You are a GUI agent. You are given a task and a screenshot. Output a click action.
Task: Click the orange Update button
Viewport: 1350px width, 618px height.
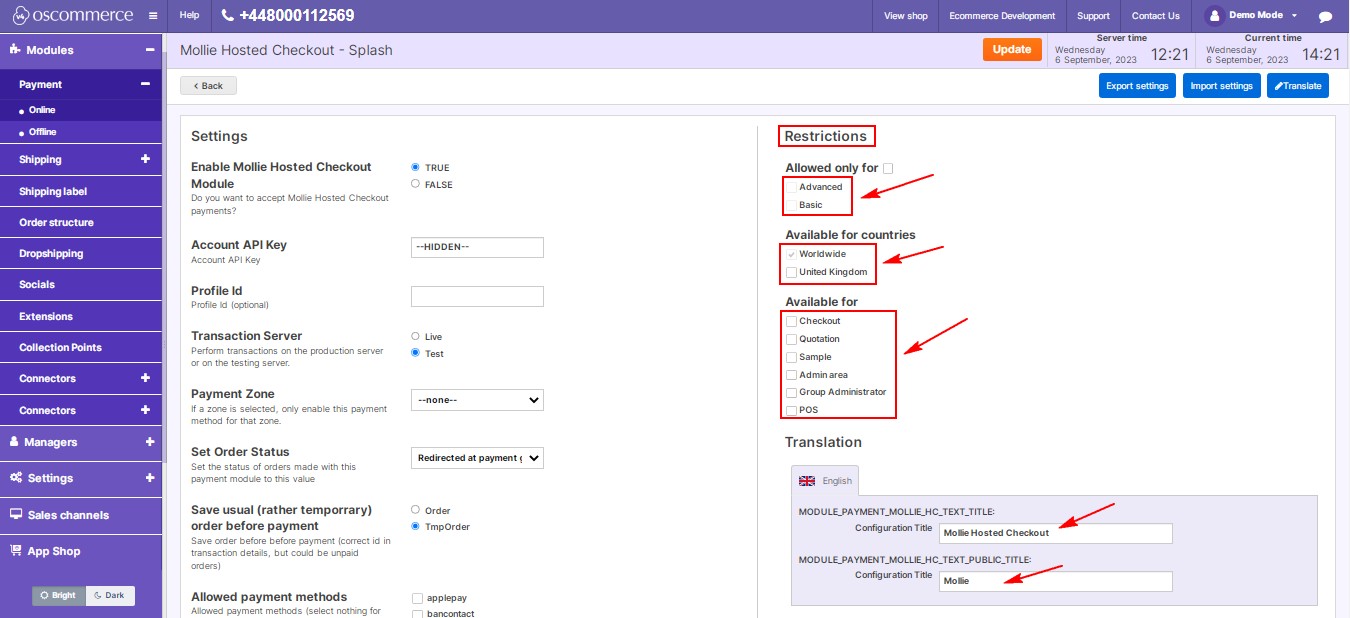(1012, 50)
